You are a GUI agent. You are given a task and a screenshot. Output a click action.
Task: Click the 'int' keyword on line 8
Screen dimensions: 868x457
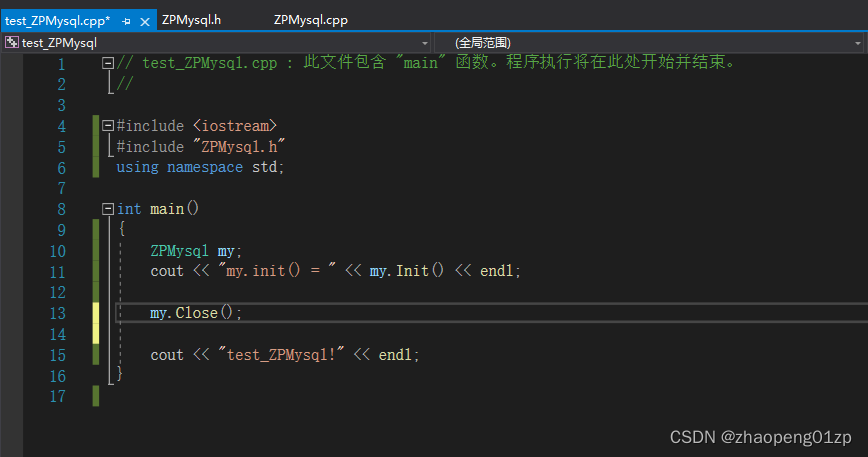(x=129, y=209)
